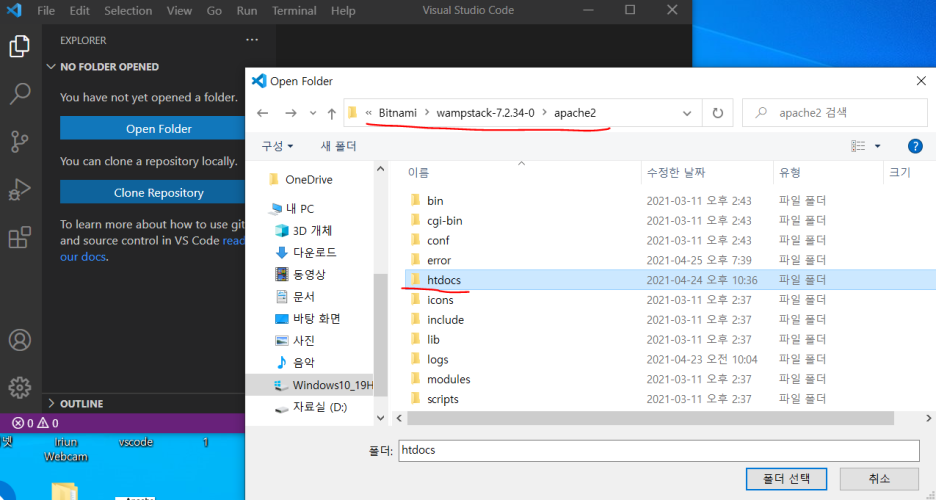936x500 pixels.
Task: Click the 취소 cancel button
Action: click(879, 479)
